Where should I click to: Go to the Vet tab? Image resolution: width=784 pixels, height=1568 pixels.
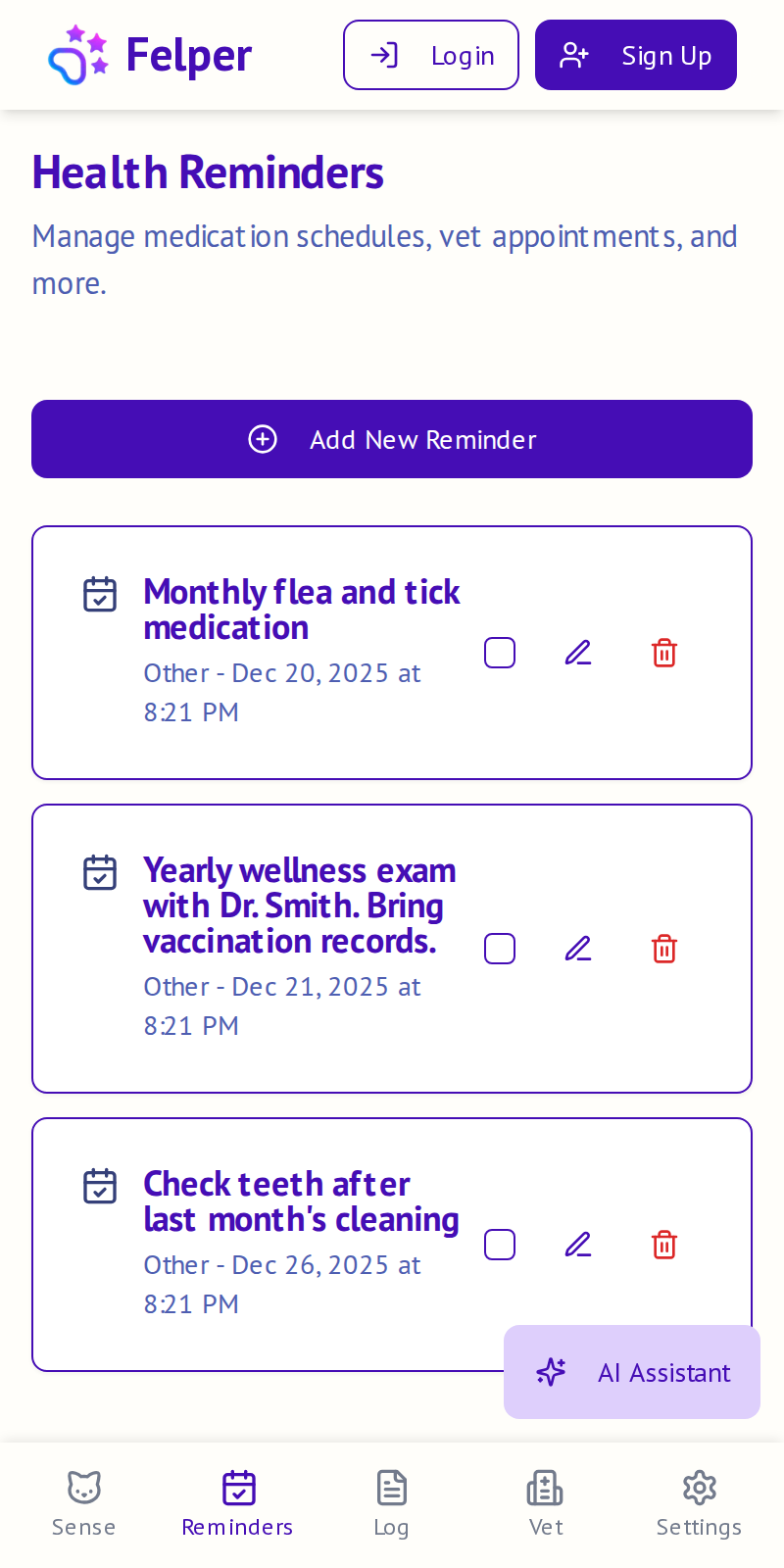pos(545,1503)
